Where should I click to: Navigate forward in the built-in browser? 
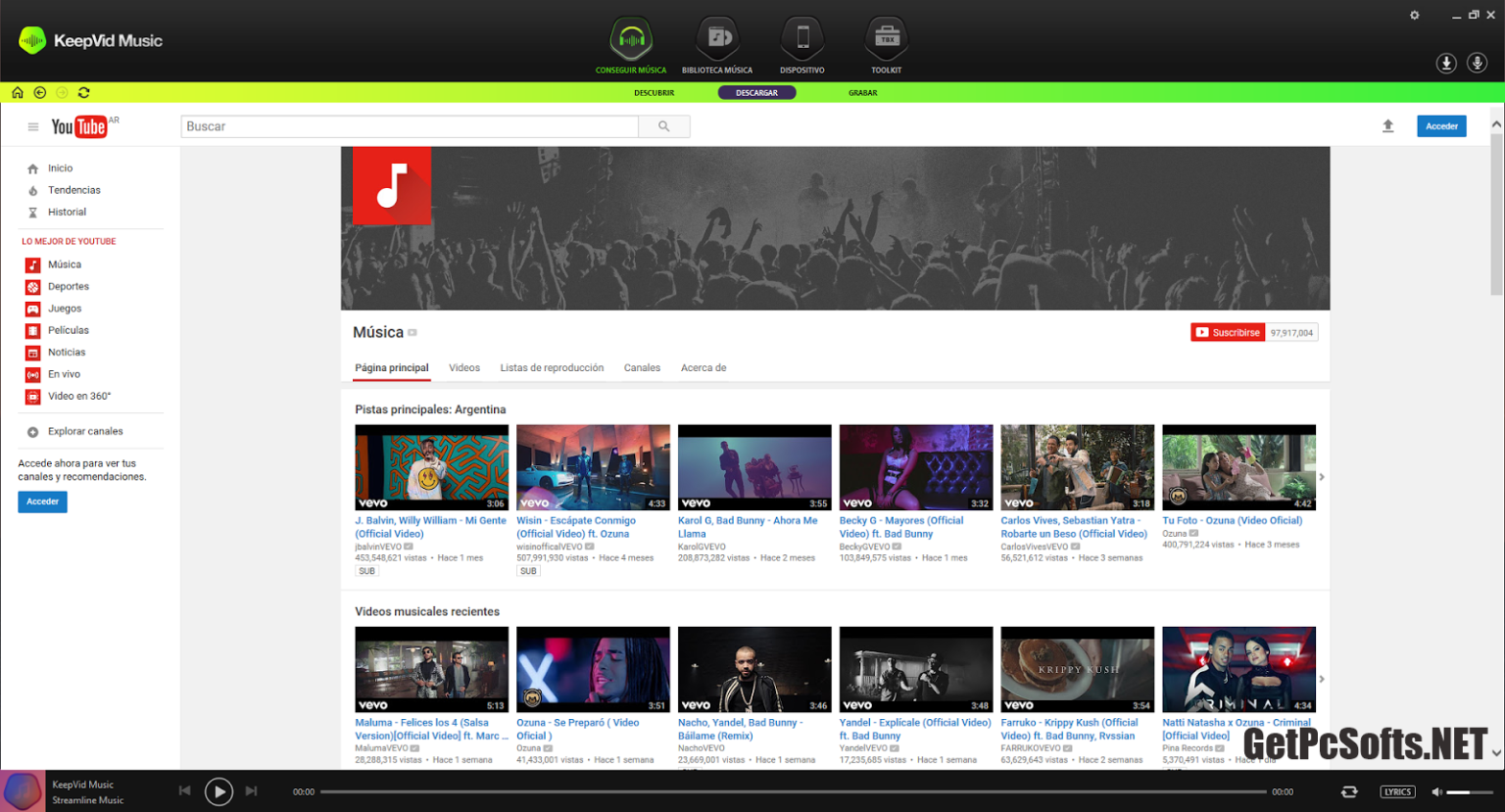pyautogui.click(x=62, y=92)
